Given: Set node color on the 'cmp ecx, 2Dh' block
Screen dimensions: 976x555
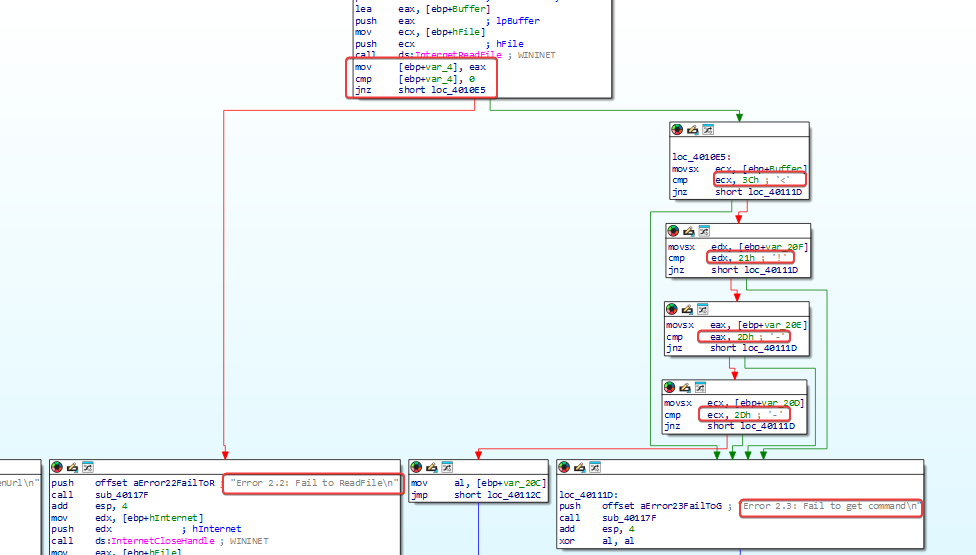Looking at the screenshot, I should pos(670,387).
